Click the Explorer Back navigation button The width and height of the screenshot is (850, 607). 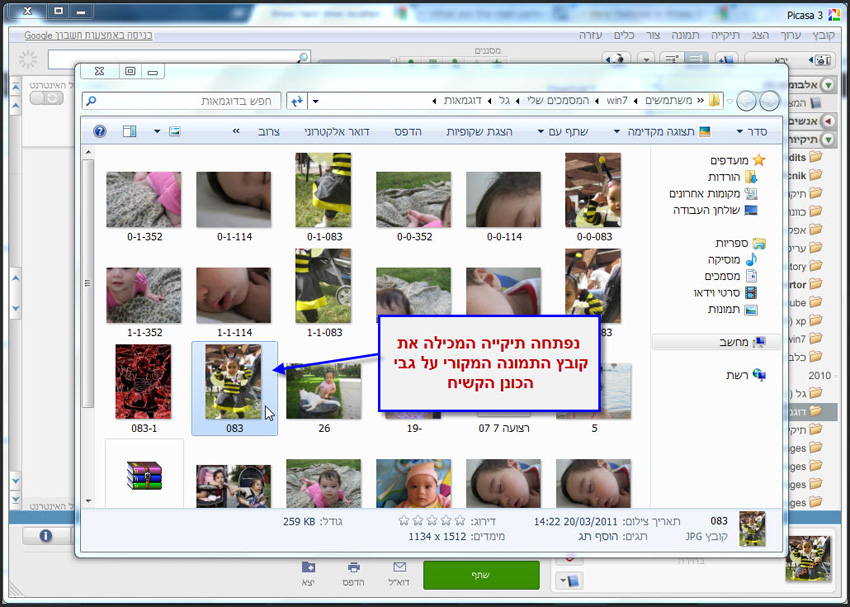click(769, 101)
